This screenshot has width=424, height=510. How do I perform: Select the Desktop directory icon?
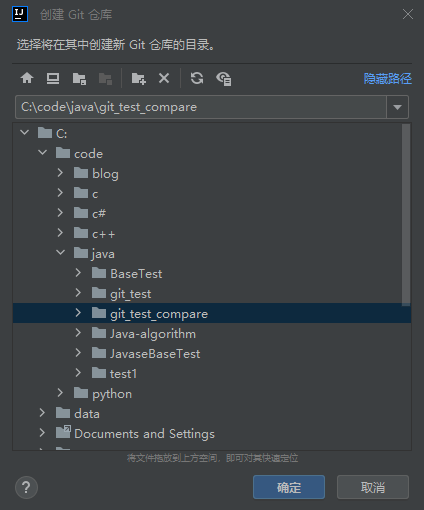coord(53,79)
